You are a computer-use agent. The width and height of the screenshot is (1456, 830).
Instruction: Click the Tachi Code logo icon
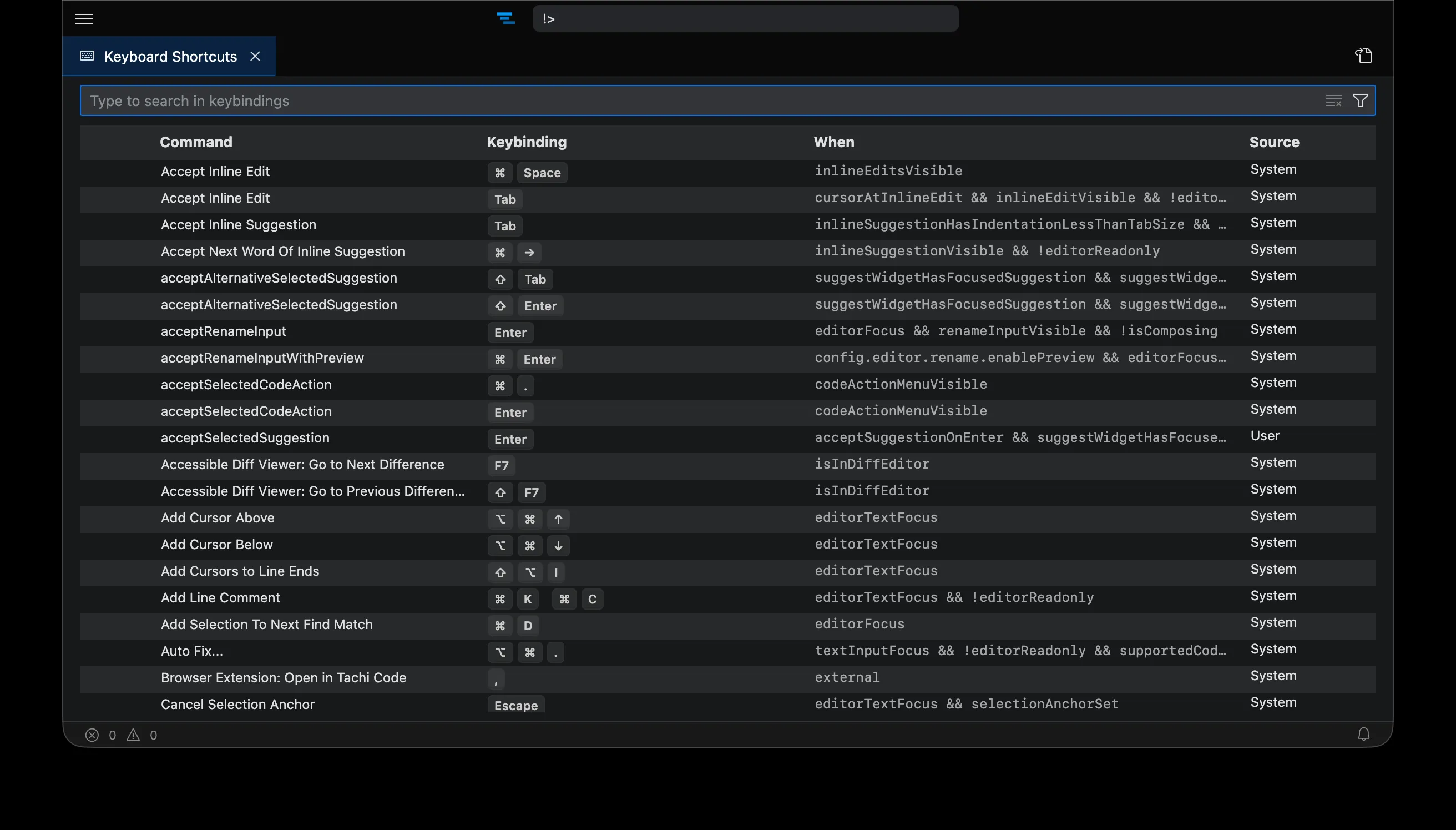[505, 19]
